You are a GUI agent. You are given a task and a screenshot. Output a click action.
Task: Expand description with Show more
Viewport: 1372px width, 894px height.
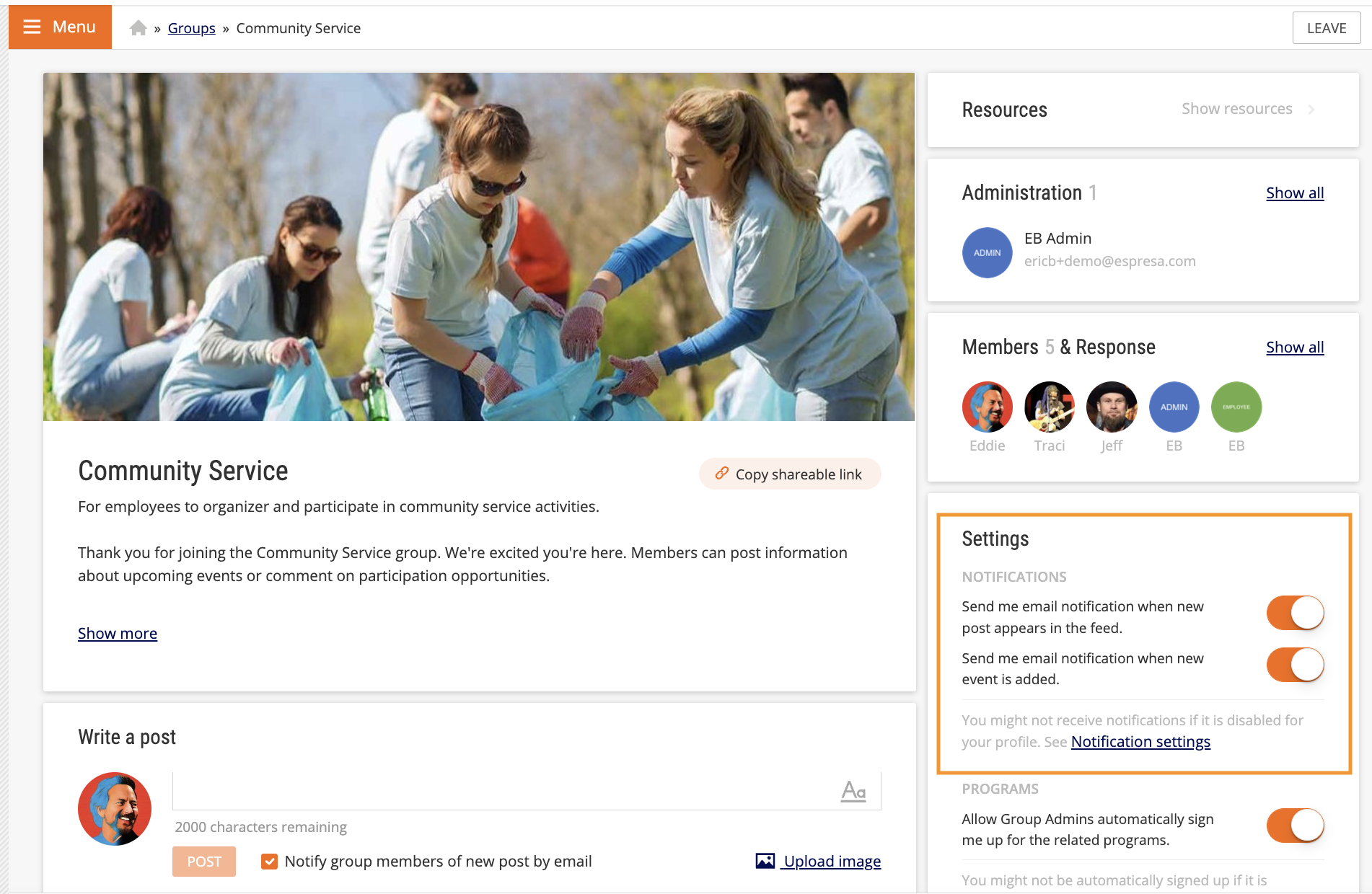point(118,633)
